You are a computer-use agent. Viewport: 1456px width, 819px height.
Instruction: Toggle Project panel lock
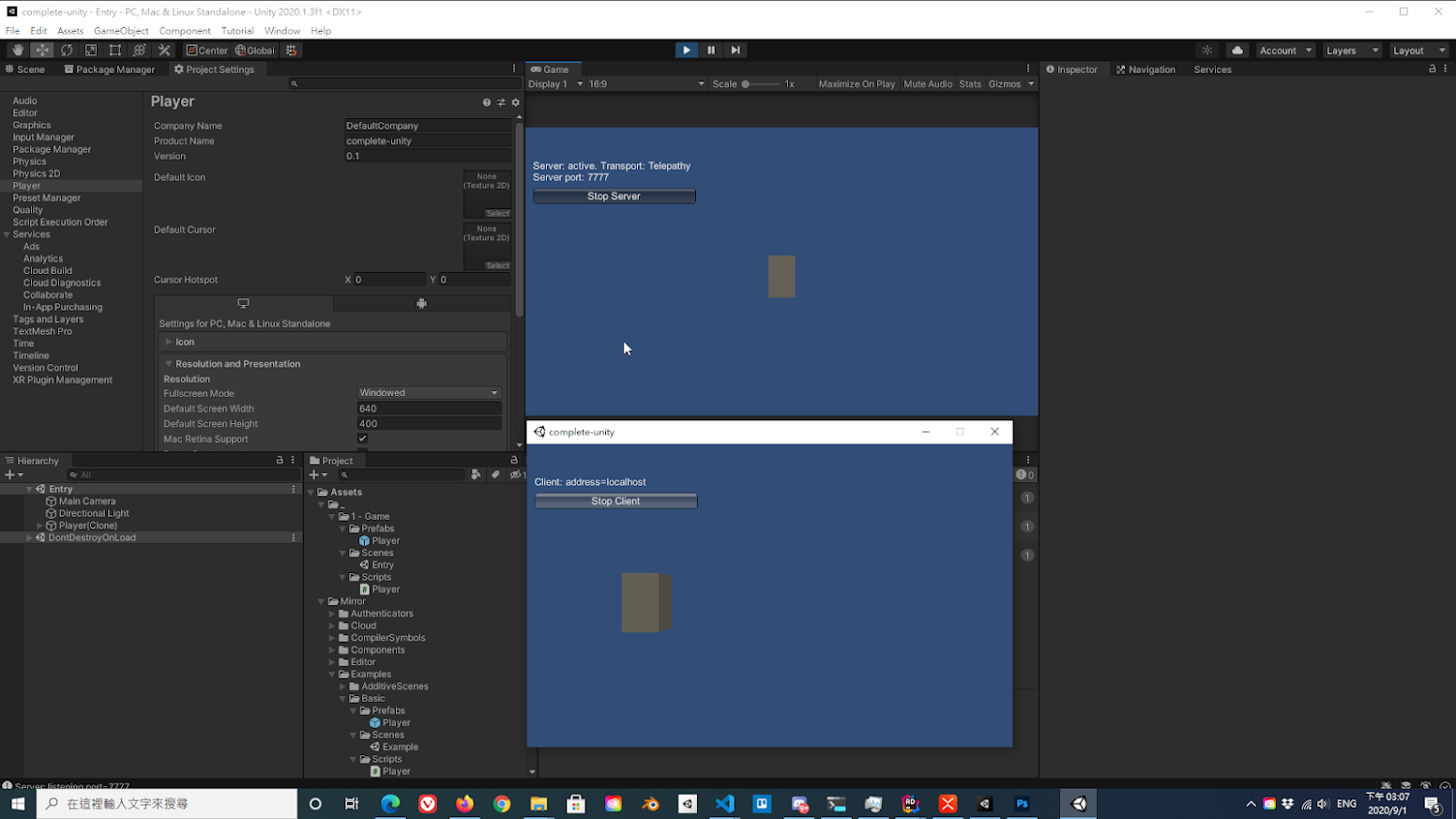(514, 461)
